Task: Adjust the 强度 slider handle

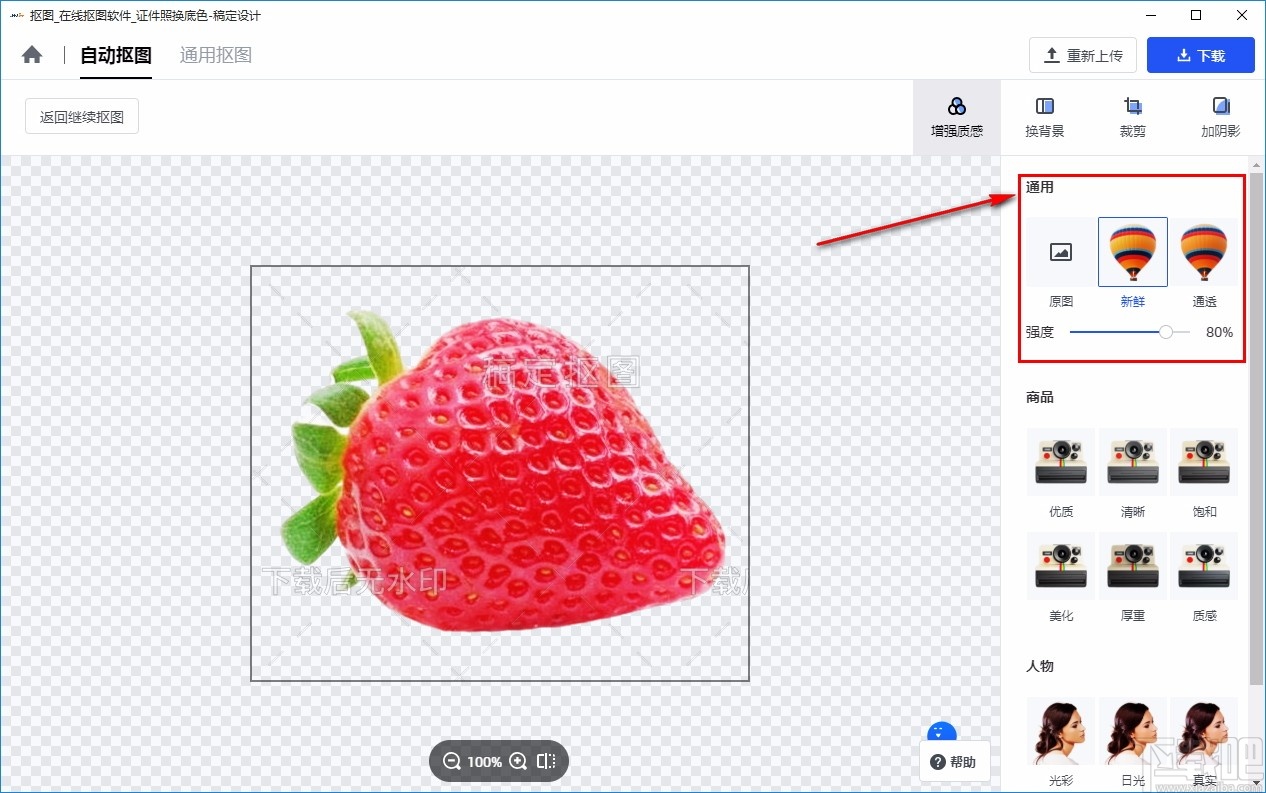Action: (1166, 332)
